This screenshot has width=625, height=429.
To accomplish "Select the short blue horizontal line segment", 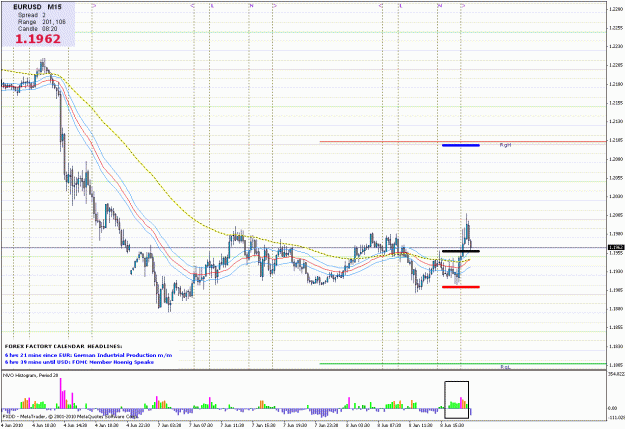I will tap(461, 145).
